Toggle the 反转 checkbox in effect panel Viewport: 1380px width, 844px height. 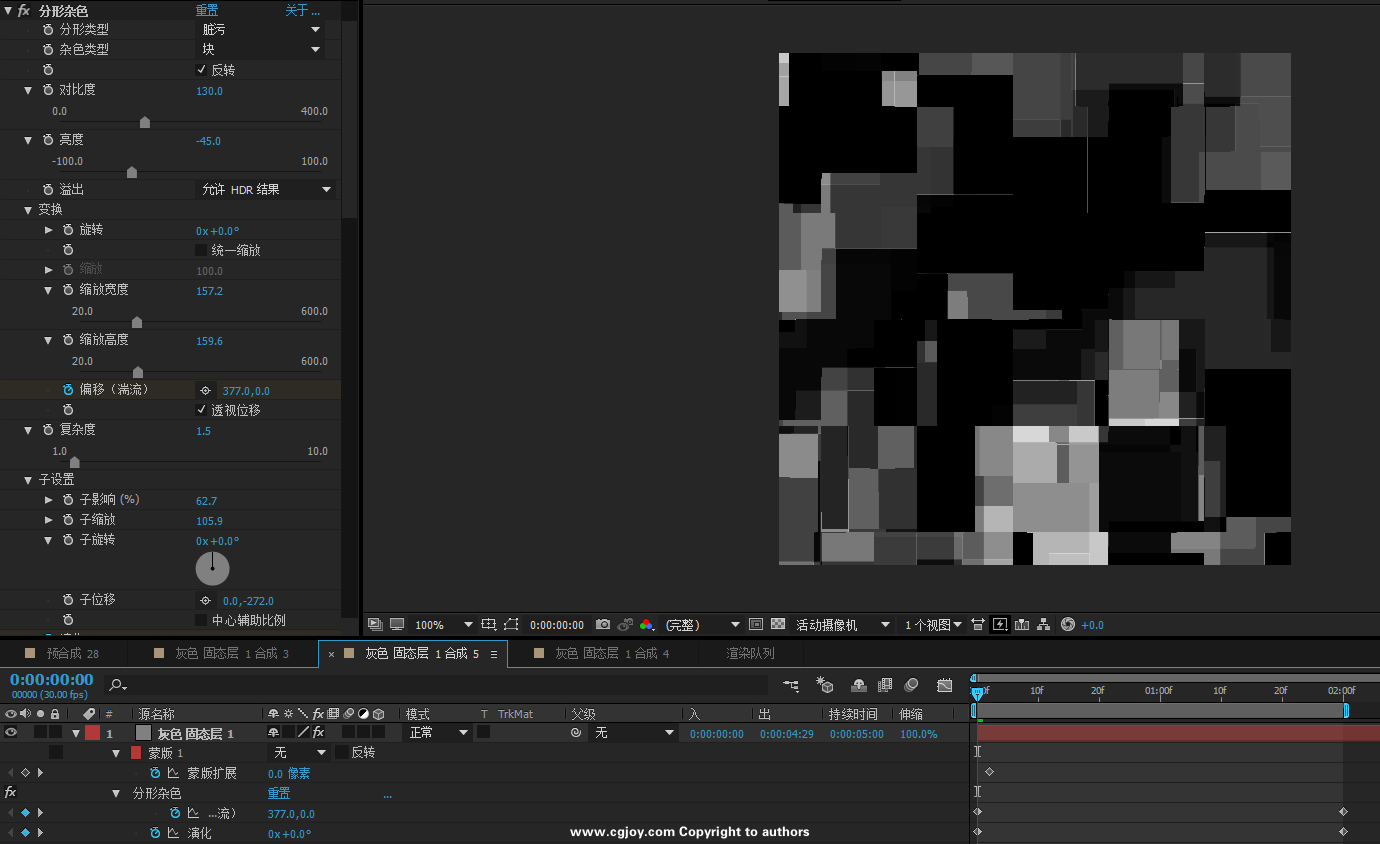[x=201, y=70]
